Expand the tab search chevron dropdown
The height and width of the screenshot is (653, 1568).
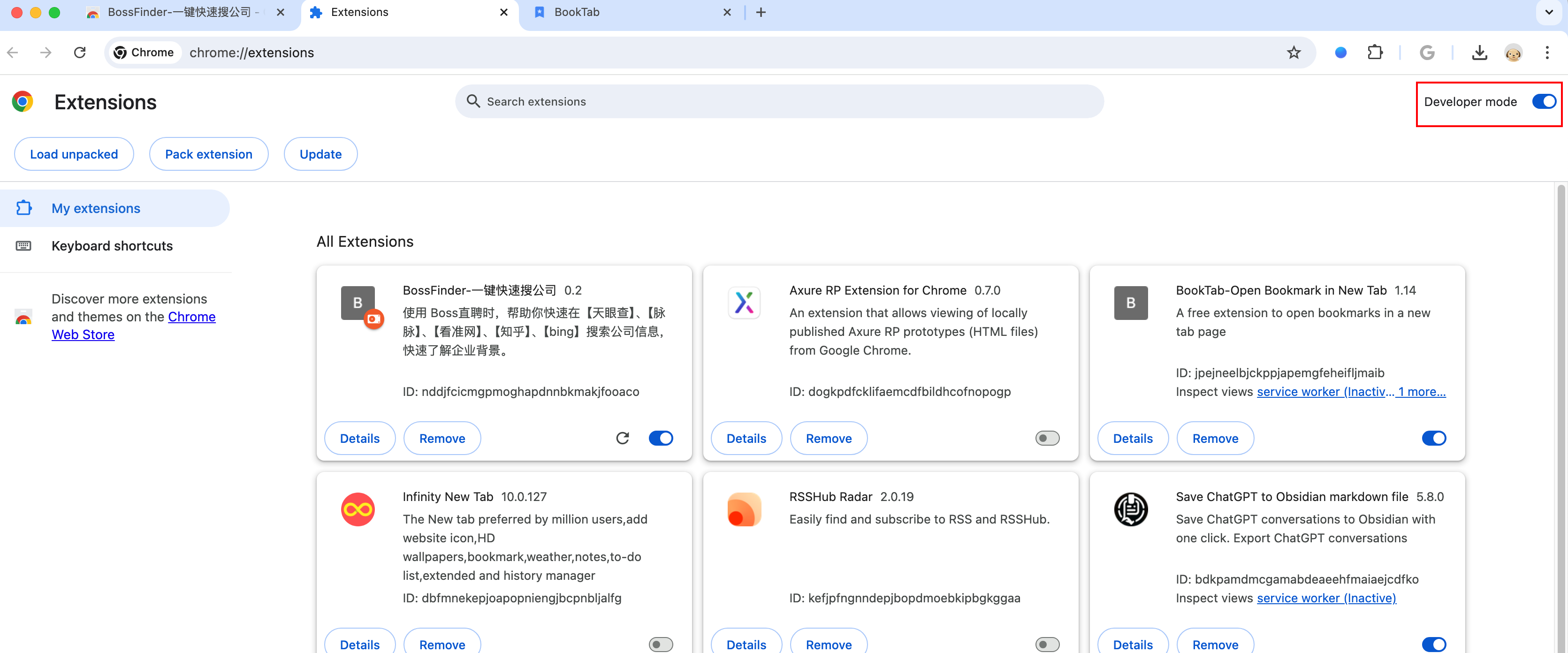1548,12
